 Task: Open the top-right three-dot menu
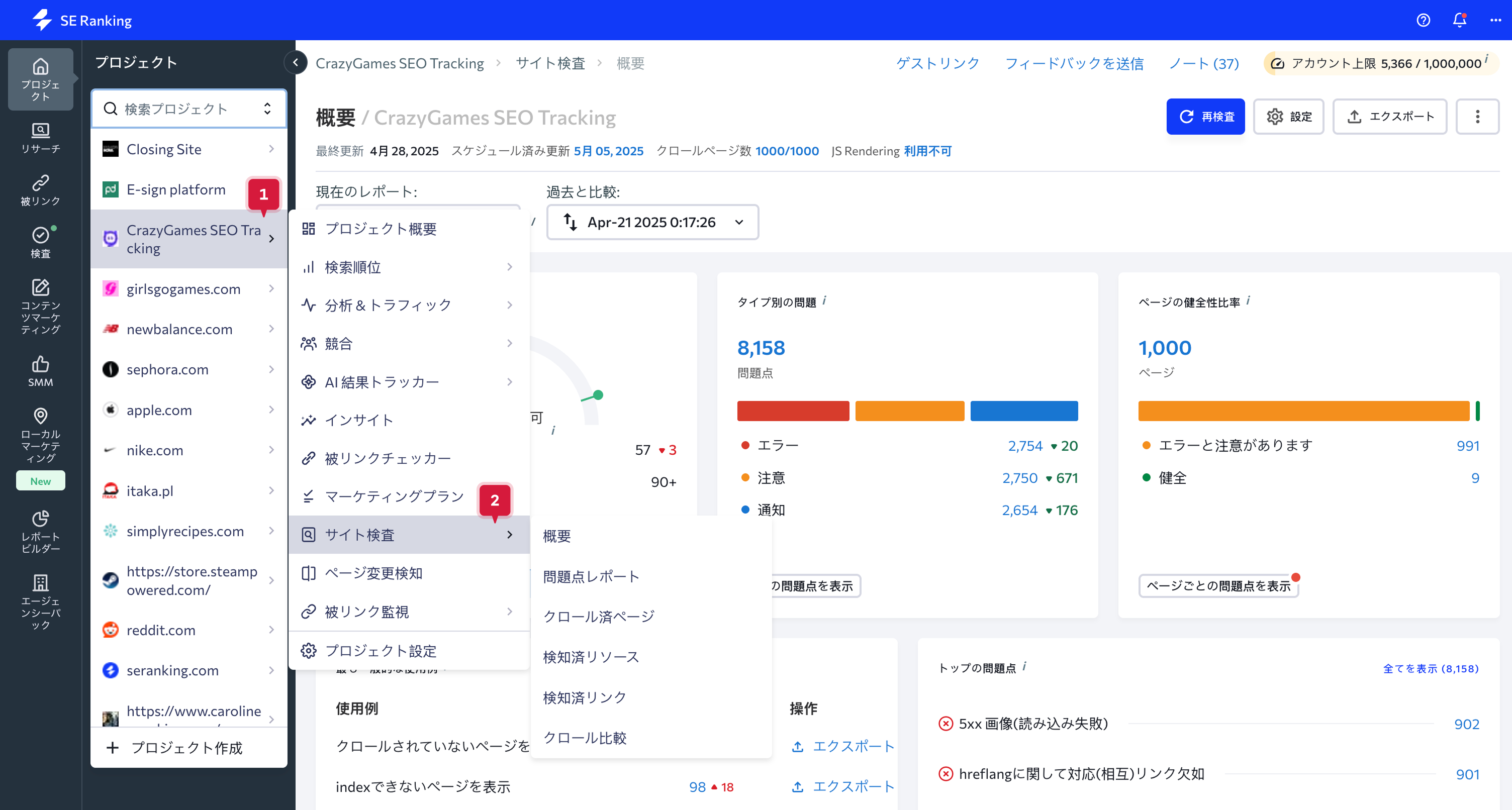(x=1495, y=20)
